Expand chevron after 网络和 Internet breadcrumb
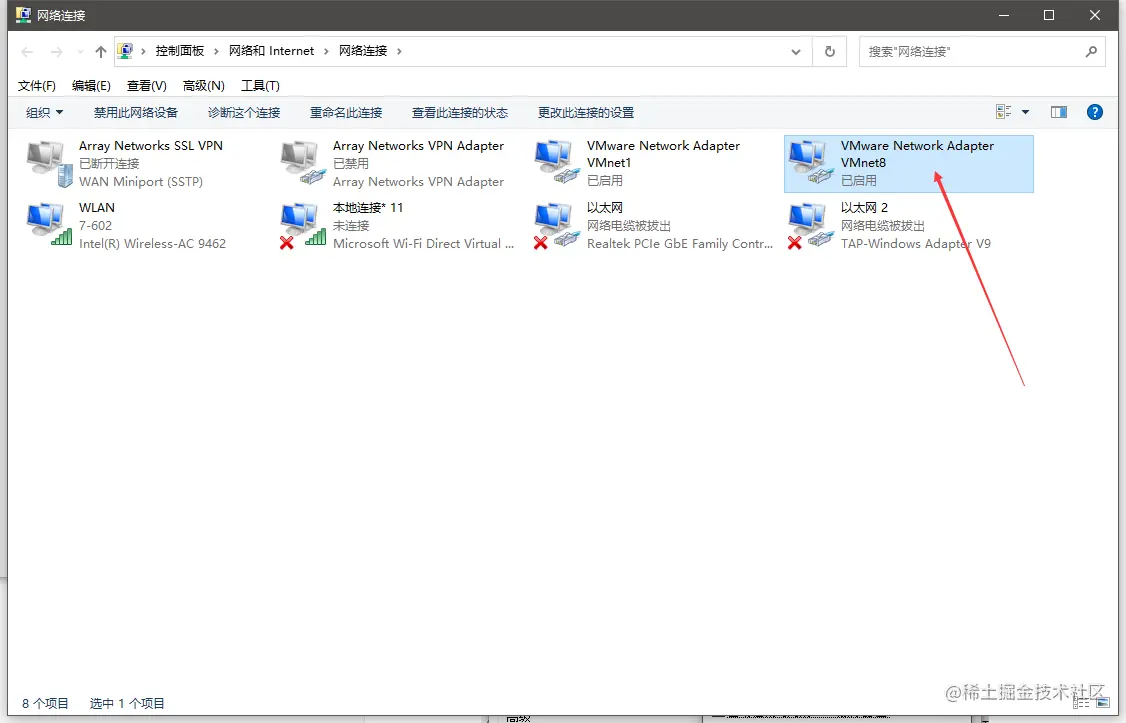The height and width of the screenshot is (723, 1126). [326, 51]
